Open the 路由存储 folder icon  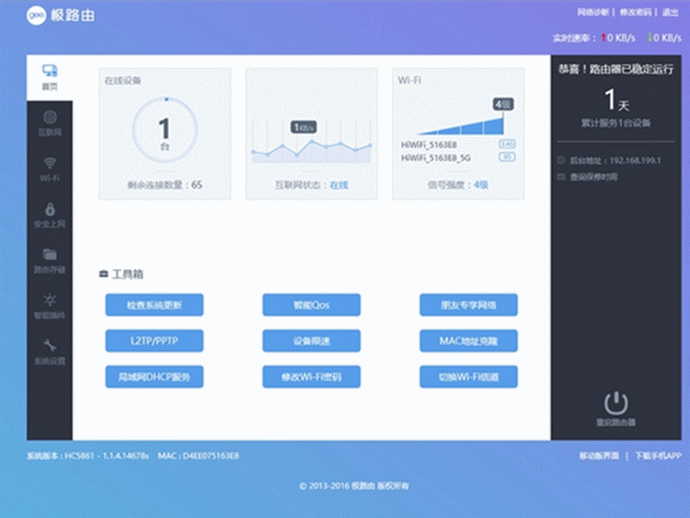50,255
